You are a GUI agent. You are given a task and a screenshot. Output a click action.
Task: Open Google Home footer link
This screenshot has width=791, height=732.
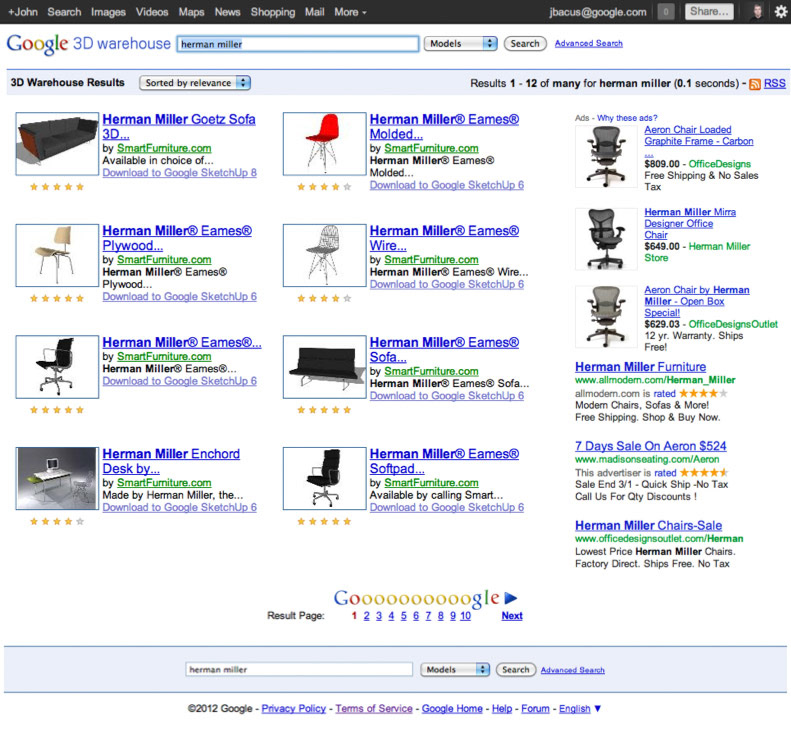[x=452, y=708]
